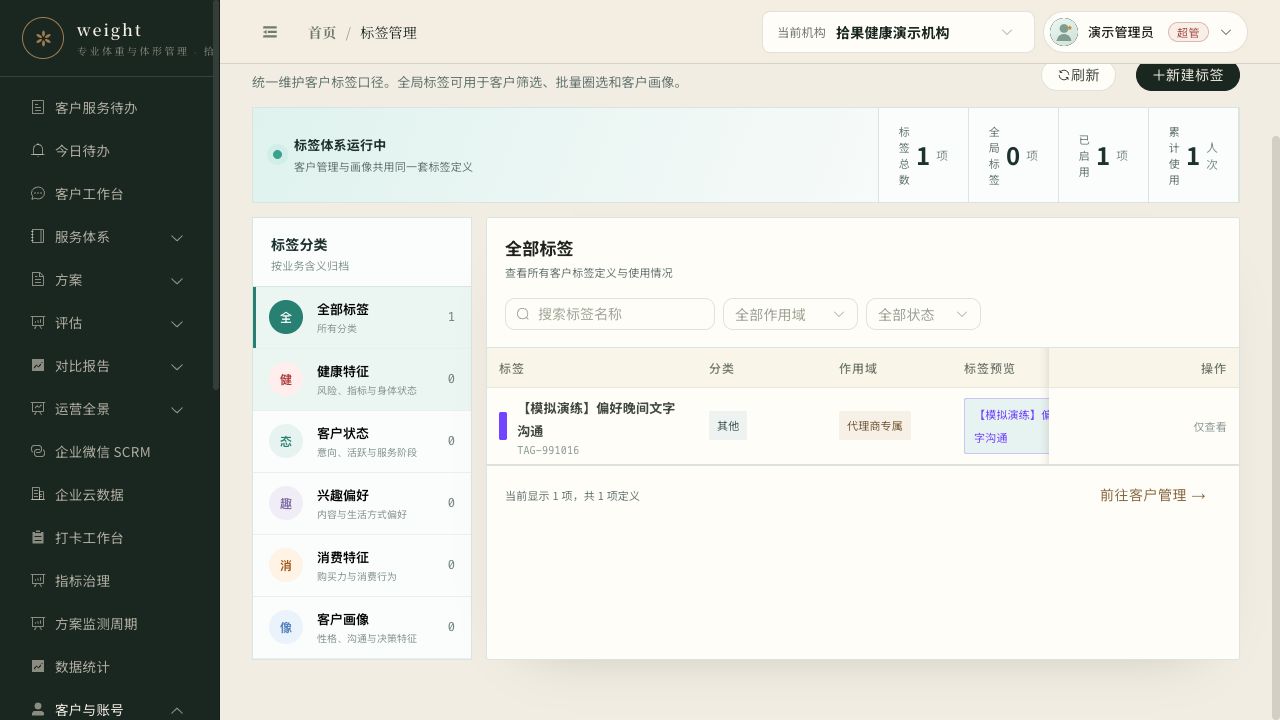
Task: Click the bell icon for 今日待办
Action: click(x=38, y=150)
